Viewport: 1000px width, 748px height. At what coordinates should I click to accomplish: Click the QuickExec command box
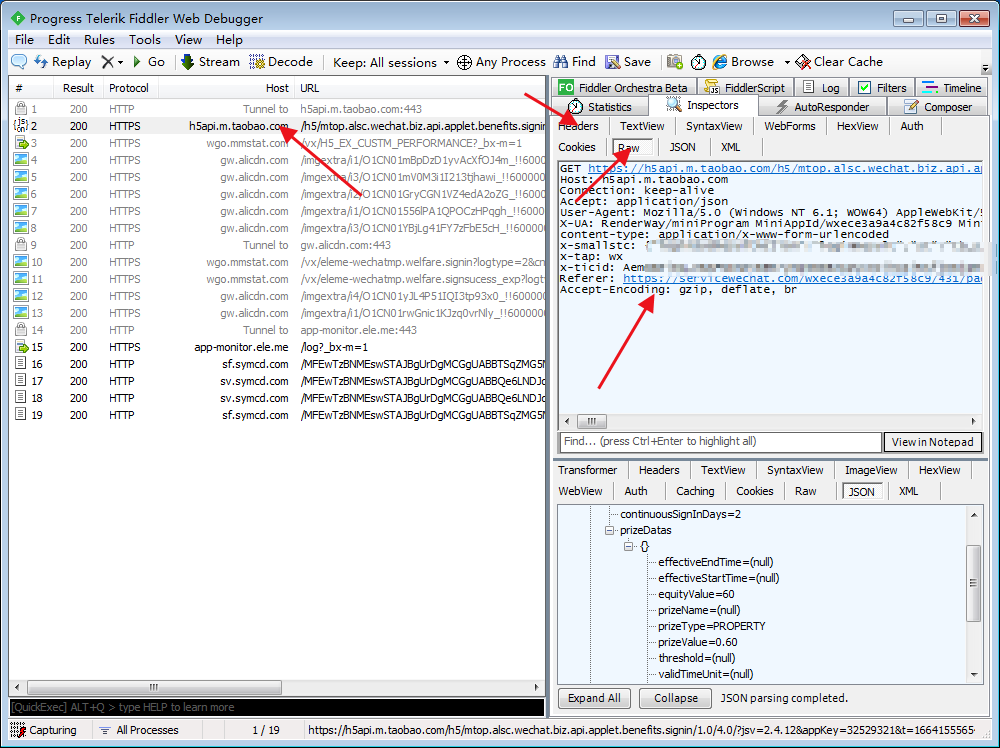point(277,707)
